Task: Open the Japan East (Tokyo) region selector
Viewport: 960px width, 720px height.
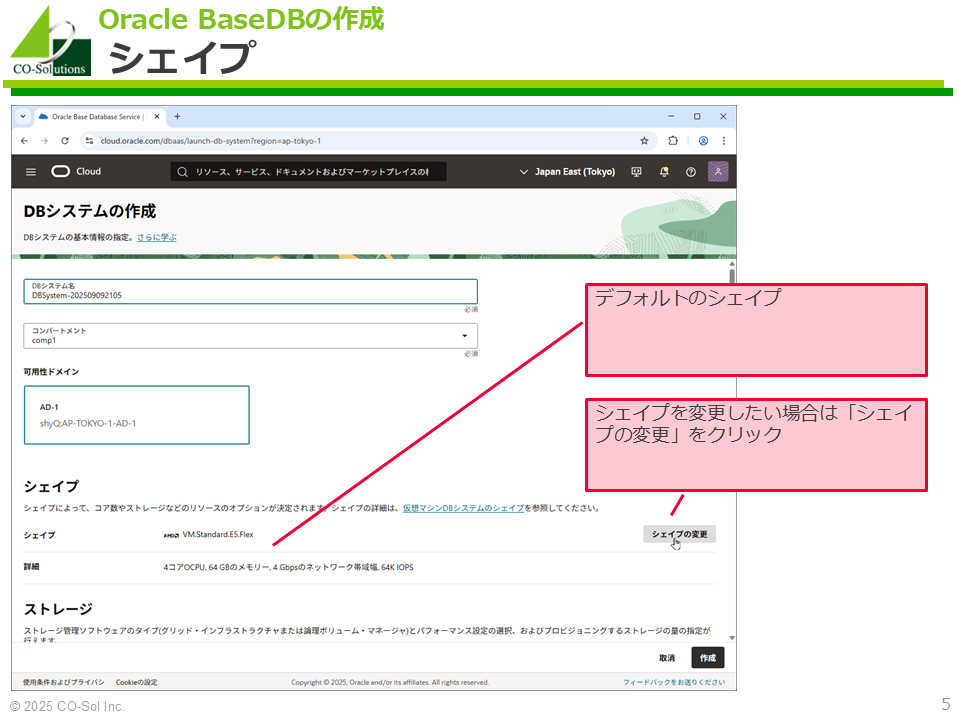Action: (567, 172)
